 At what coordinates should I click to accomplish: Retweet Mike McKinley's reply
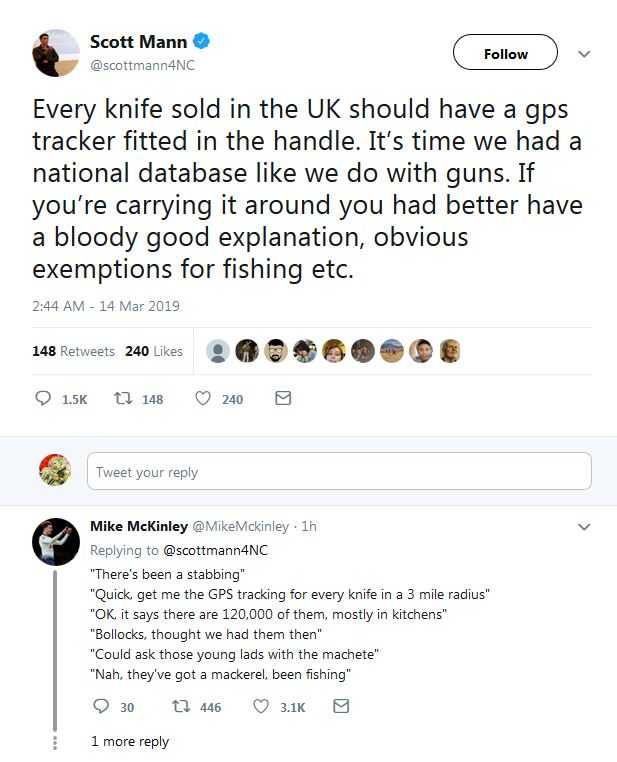[180, 707]
